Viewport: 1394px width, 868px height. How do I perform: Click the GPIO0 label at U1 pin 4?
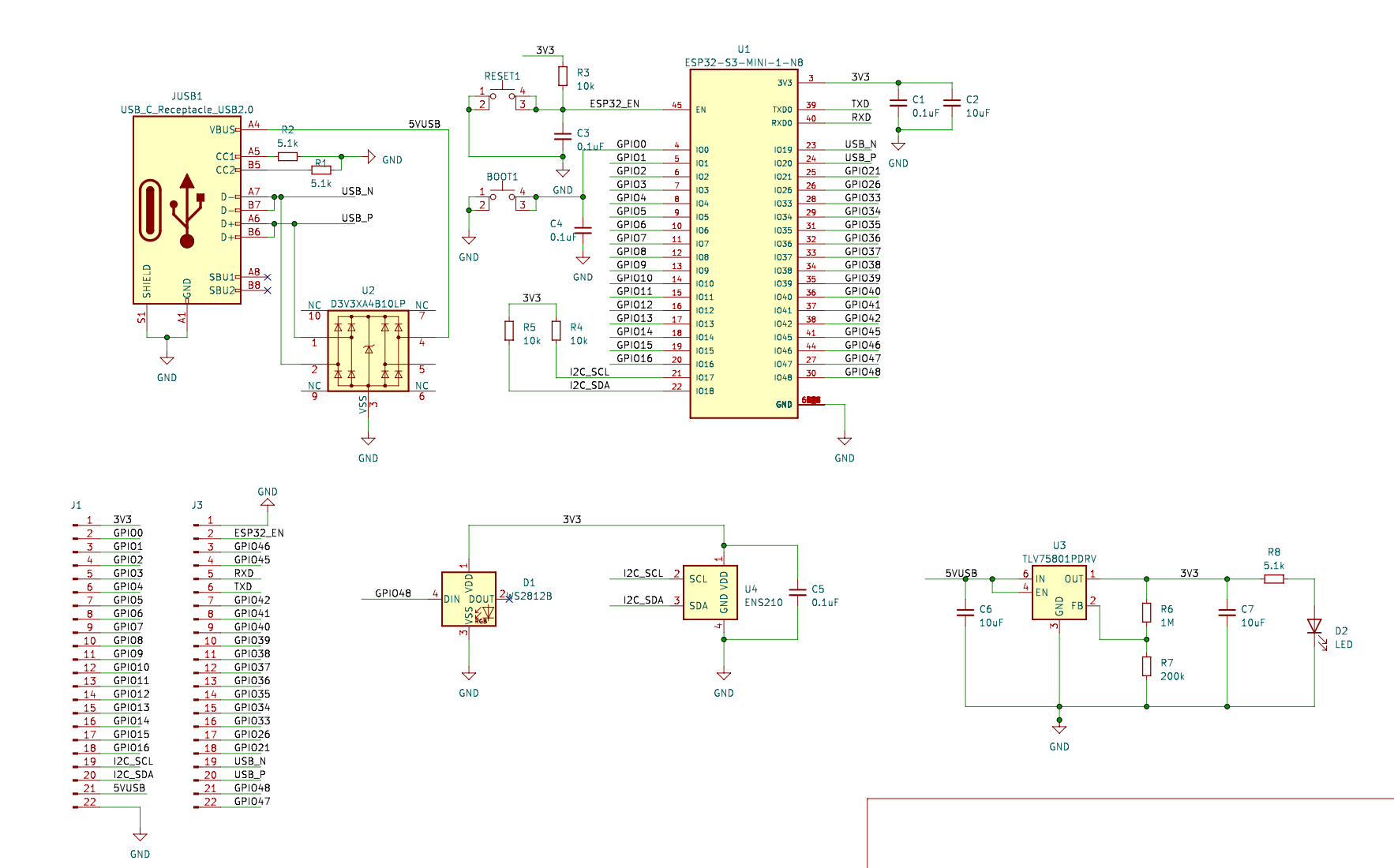pyautogui.click(x=631, y=144)
